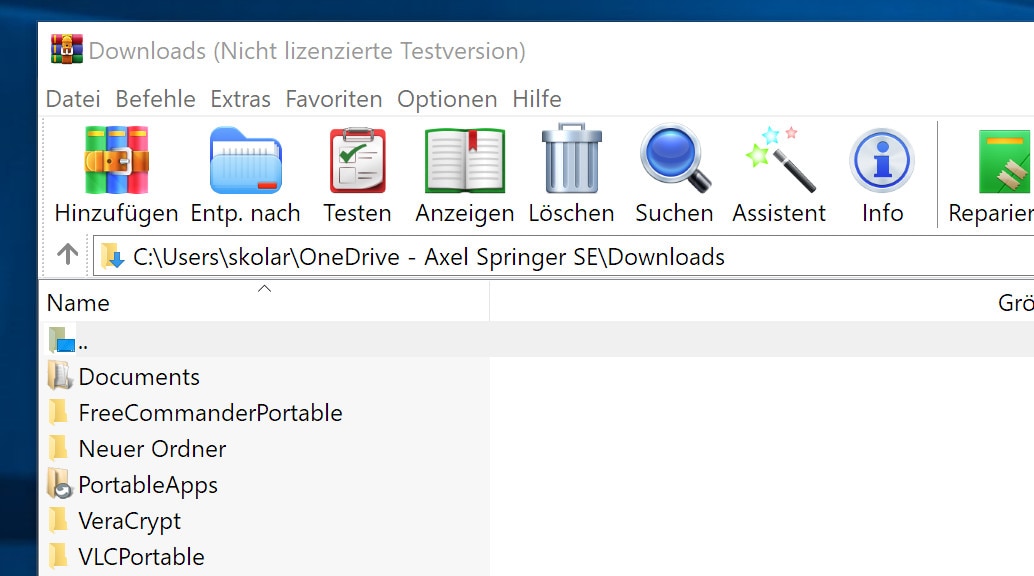Show archive info via the Info icon
This screenshot has width=1034, height=576.
[x=881, y=160]
